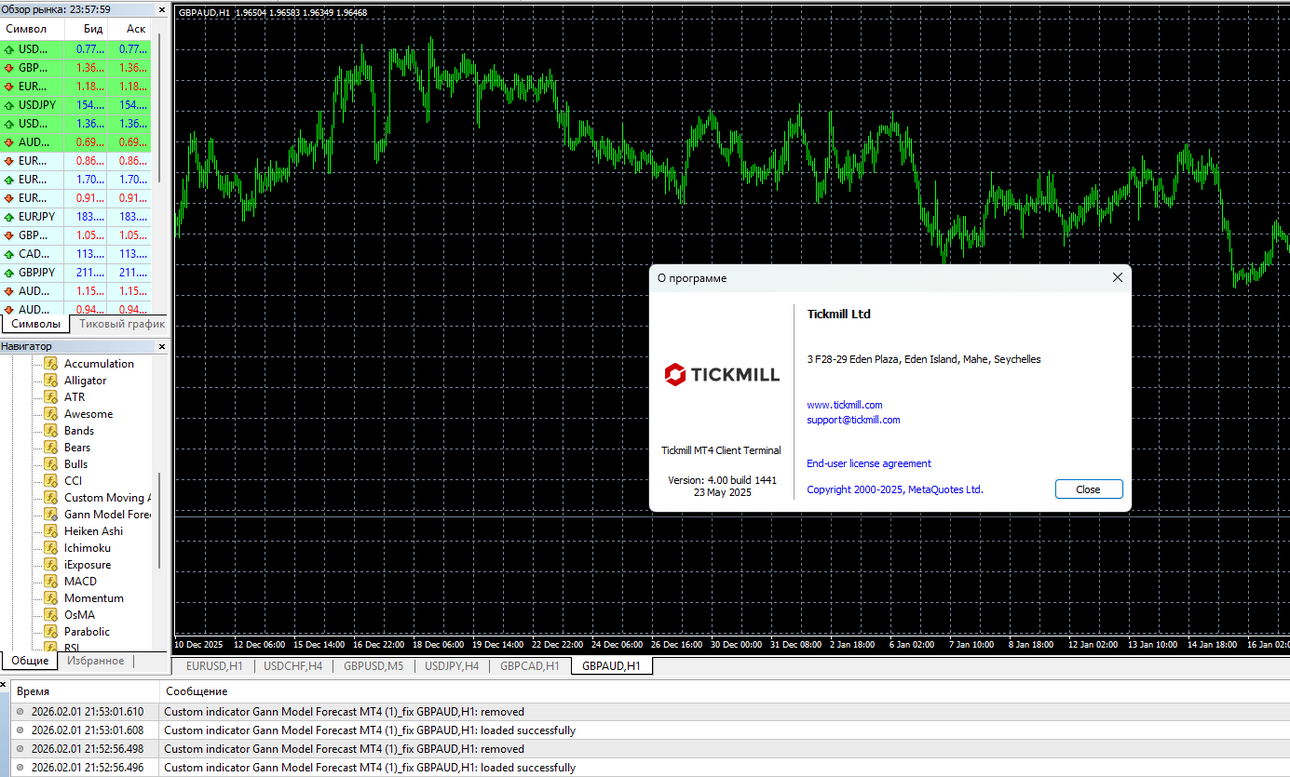Open the www.tickmill.com link

click(x=844, y=405)
